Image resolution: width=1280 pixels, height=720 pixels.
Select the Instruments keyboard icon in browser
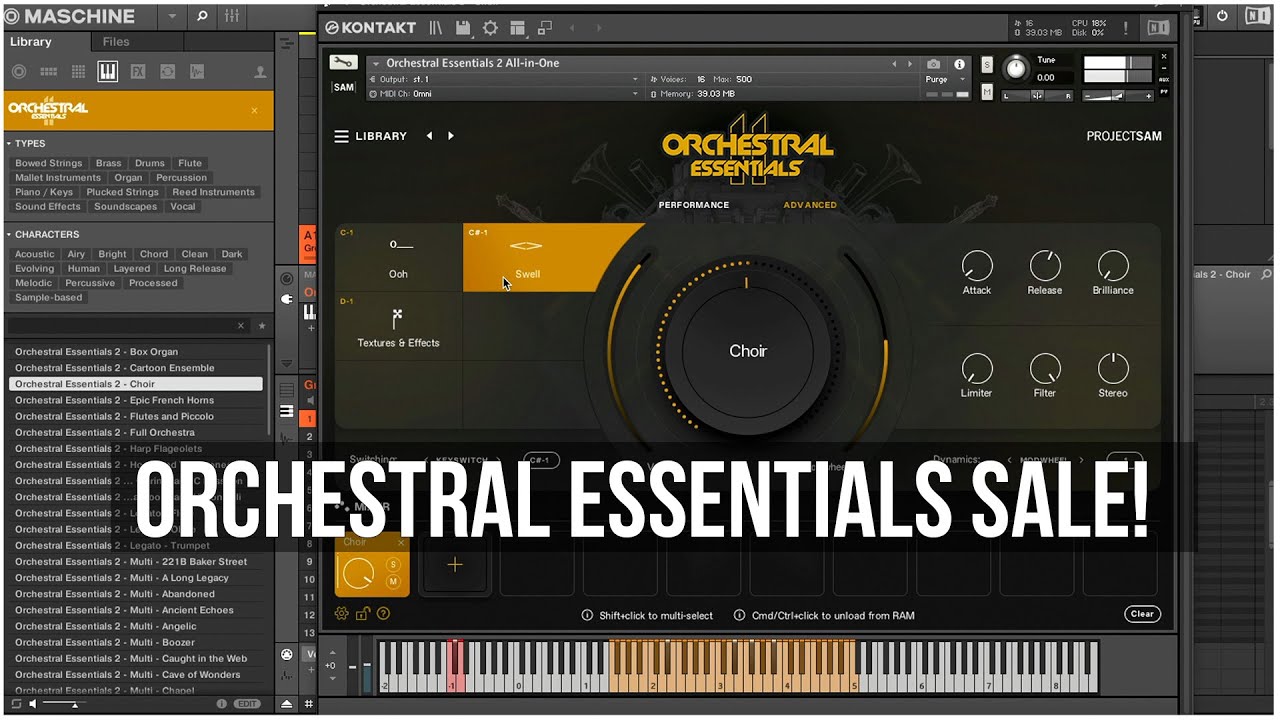pos(107,72)
